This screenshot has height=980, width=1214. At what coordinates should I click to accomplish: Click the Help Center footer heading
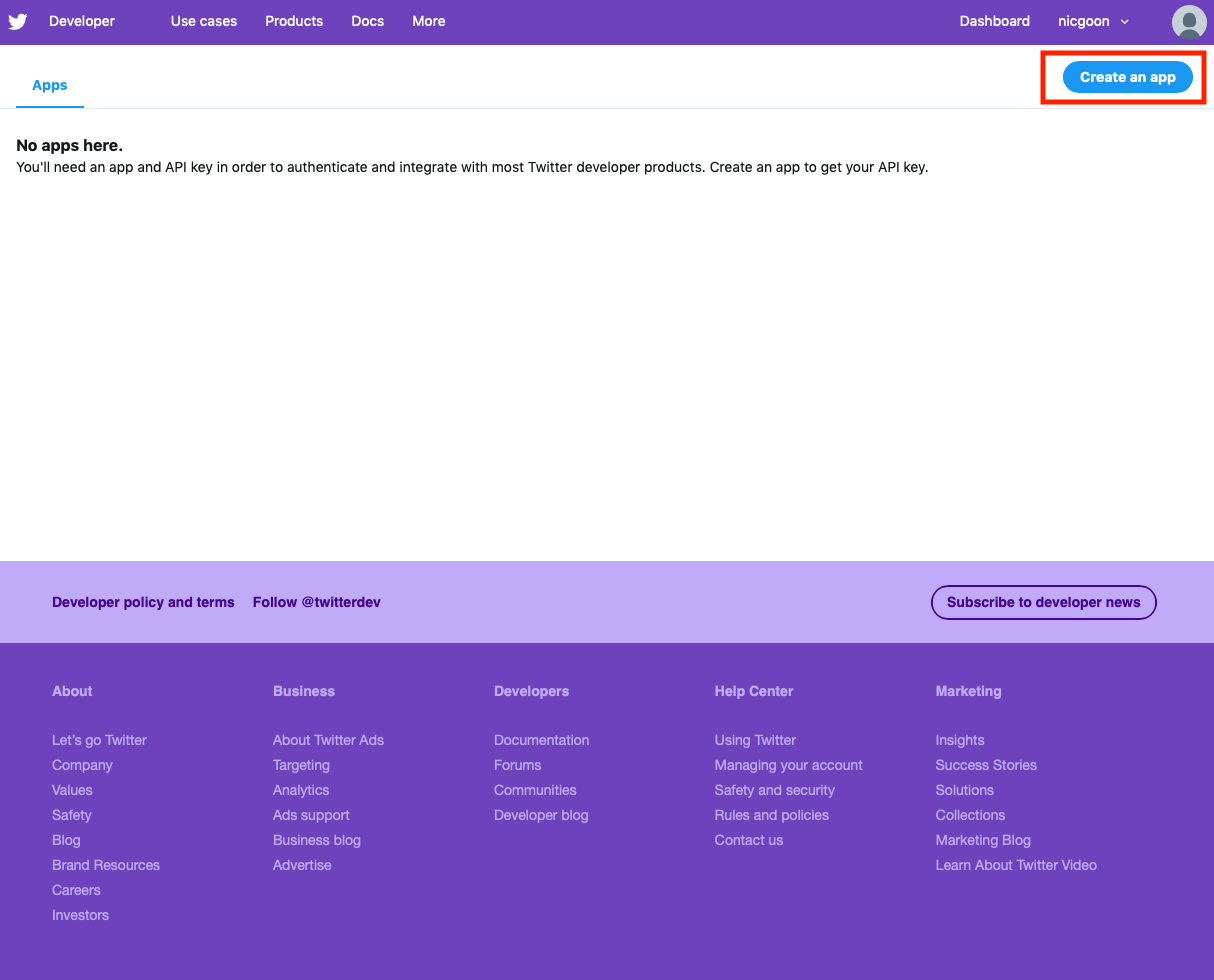coord(754,691)
